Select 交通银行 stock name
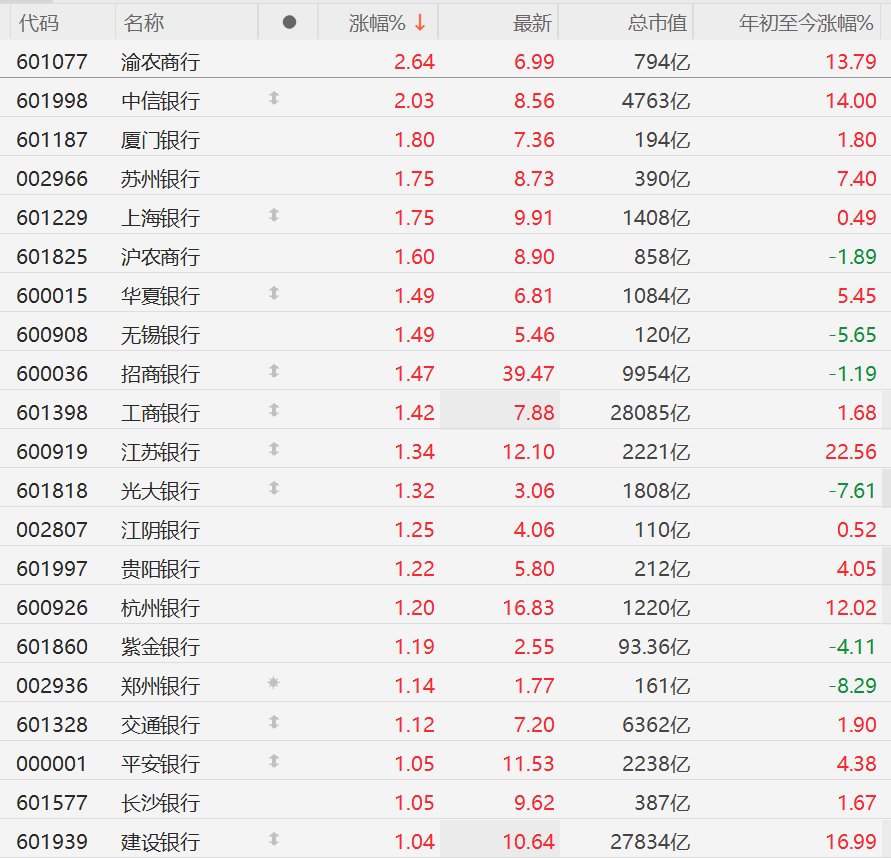This screenshot has height=858, width=891. (x=160, y=725)
